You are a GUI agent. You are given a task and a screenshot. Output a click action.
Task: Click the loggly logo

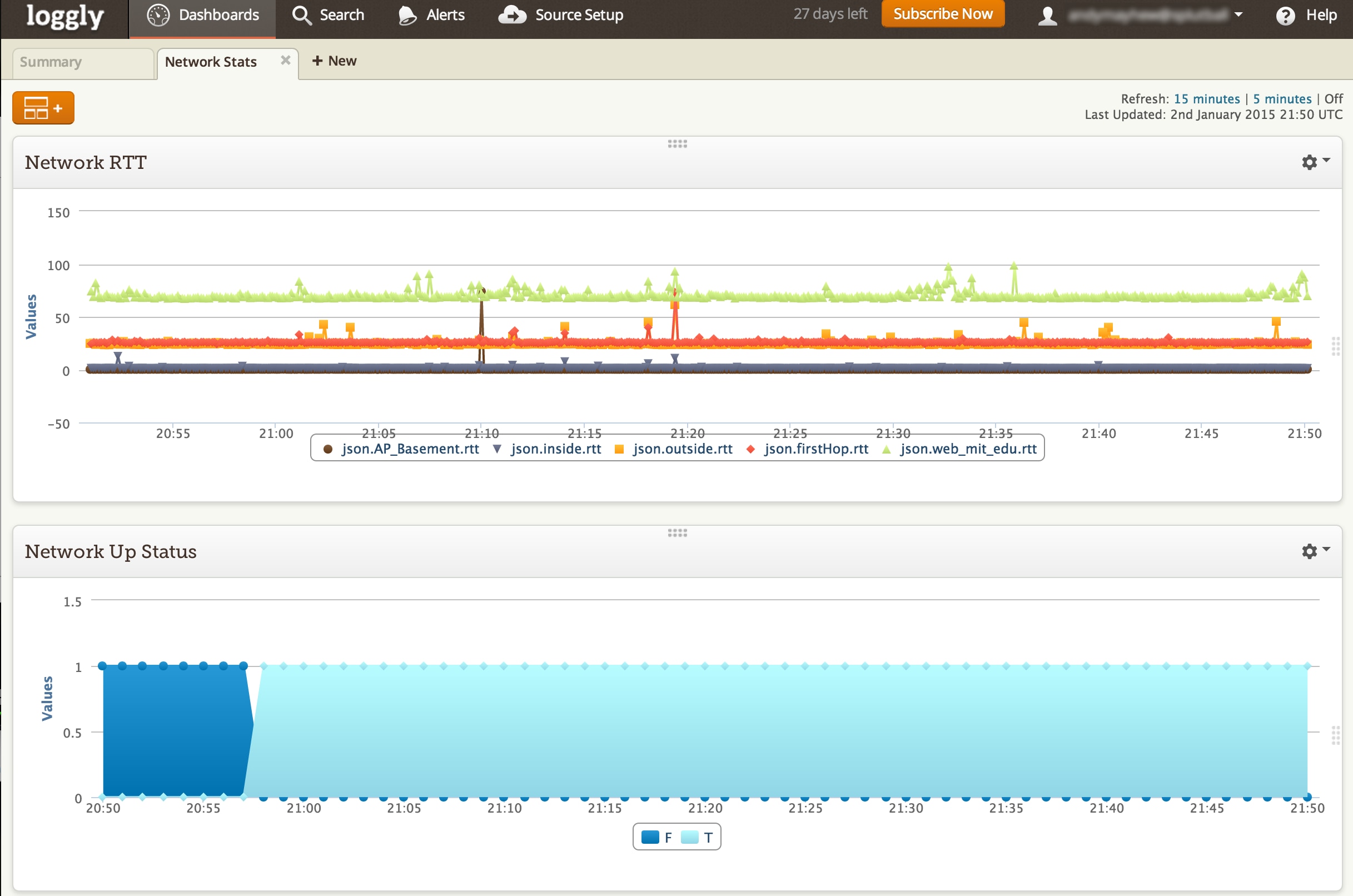[x=64, y=17]
